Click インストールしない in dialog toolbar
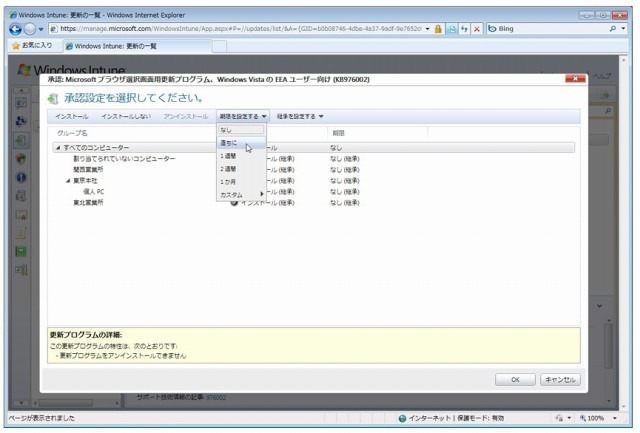 (126, 116)
